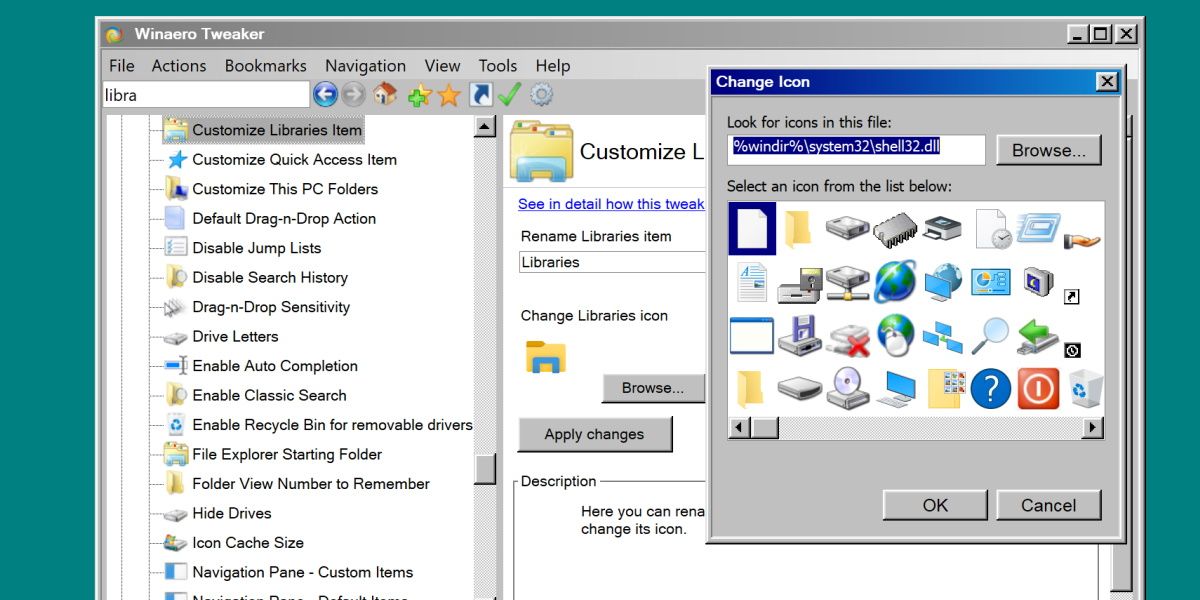Pick the red power button icon
The width and height of the screenshot is (1200, 600).
[1038, 389]
